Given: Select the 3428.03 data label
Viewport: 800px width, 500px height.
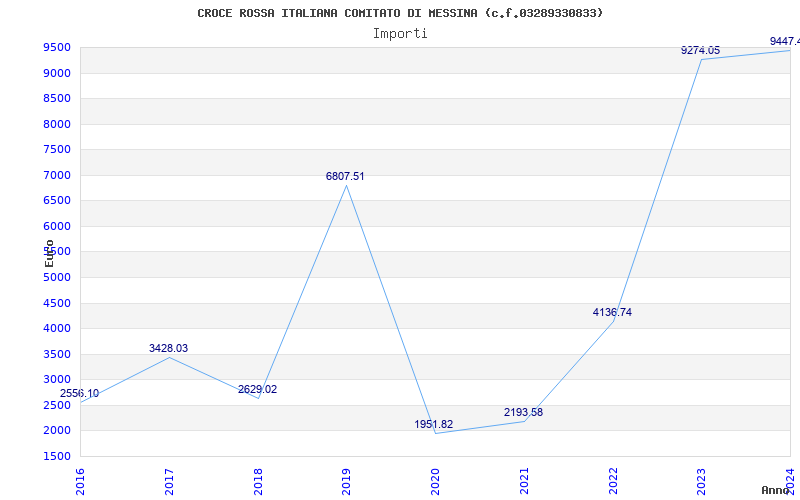Looking at the screenshot, I should (168, 348).
